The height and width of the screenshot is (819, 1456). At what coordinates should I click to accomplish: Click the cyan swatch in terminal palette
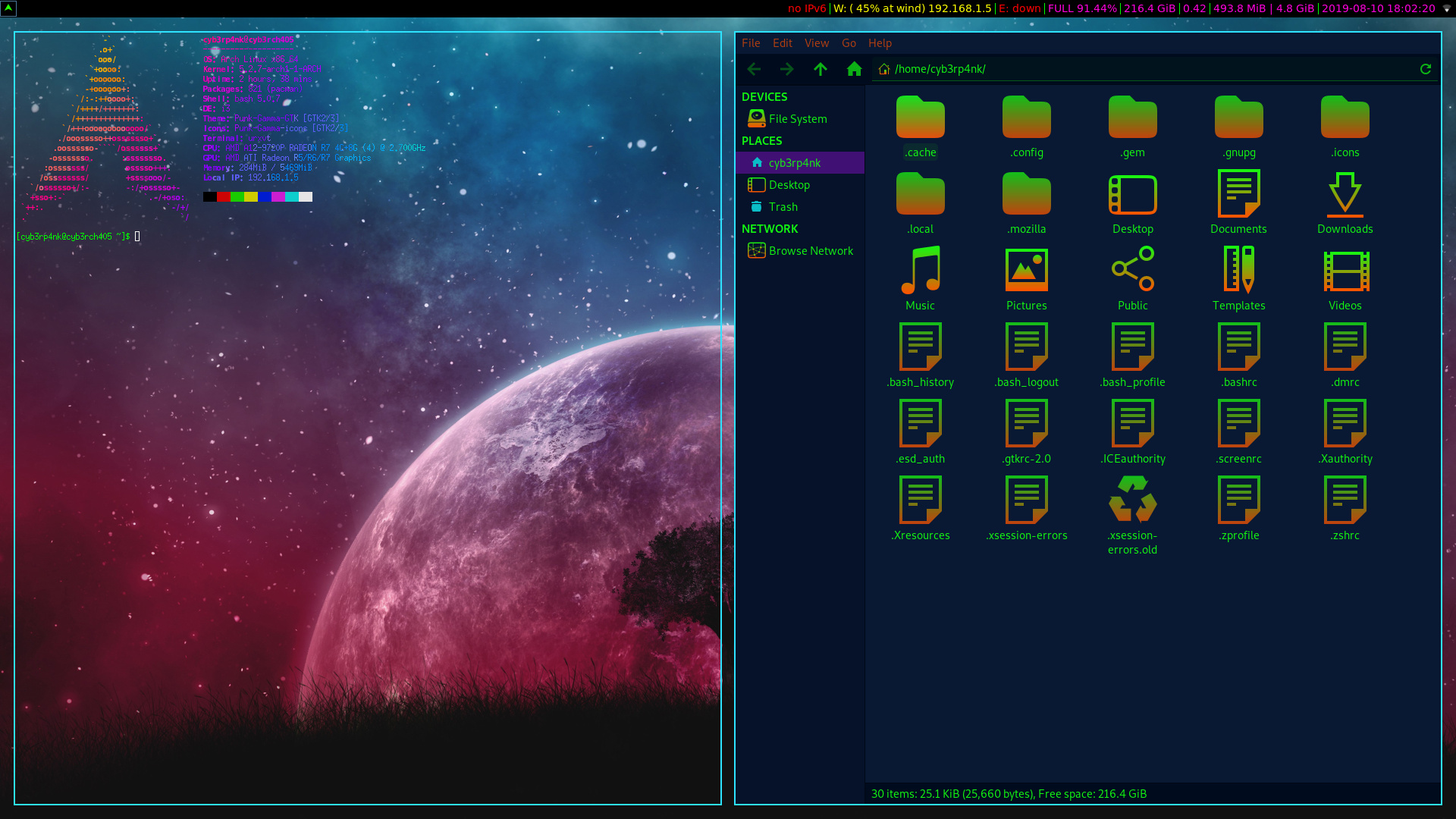(x=292, y=197)
